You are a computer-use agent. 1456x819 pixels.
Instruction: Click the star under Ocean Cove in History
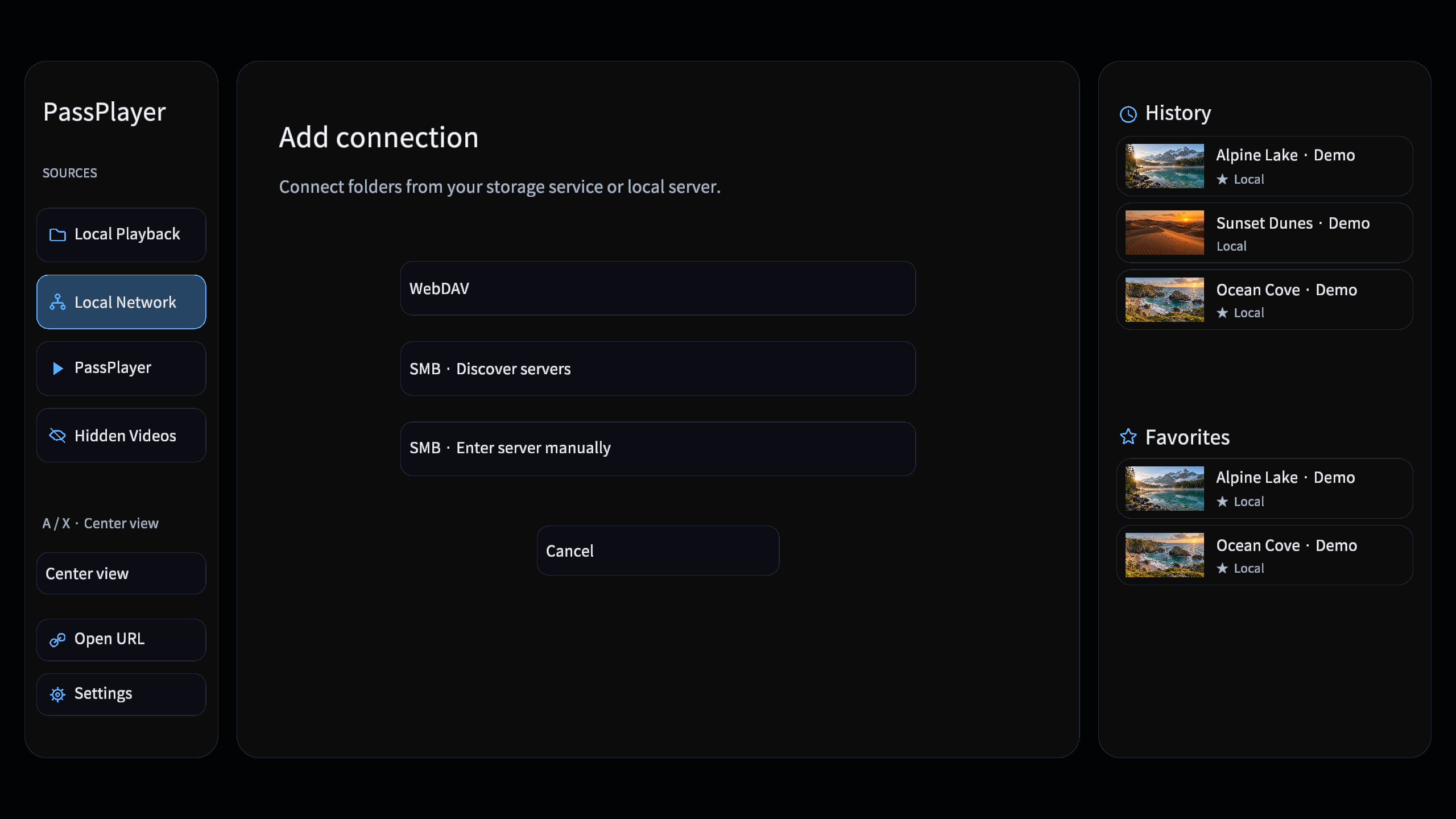click(x=1222, y=313)
